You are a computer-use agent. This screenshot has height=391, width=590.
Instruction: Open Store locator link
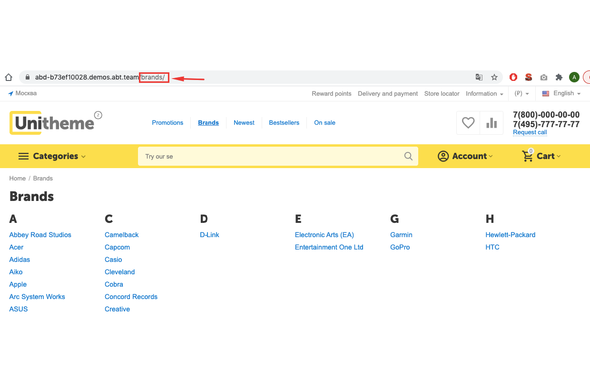coord(442,93)
